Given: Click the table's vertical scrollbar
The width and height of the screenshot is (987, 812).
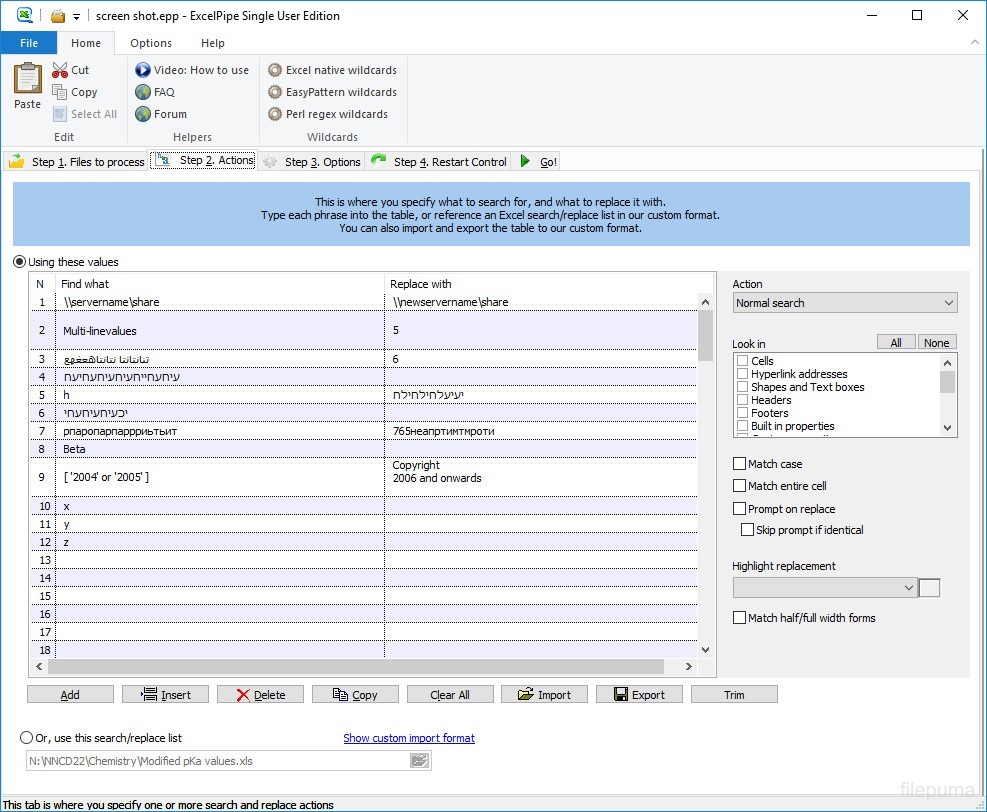Looking at the screenshot, I should tap(705, 335).
